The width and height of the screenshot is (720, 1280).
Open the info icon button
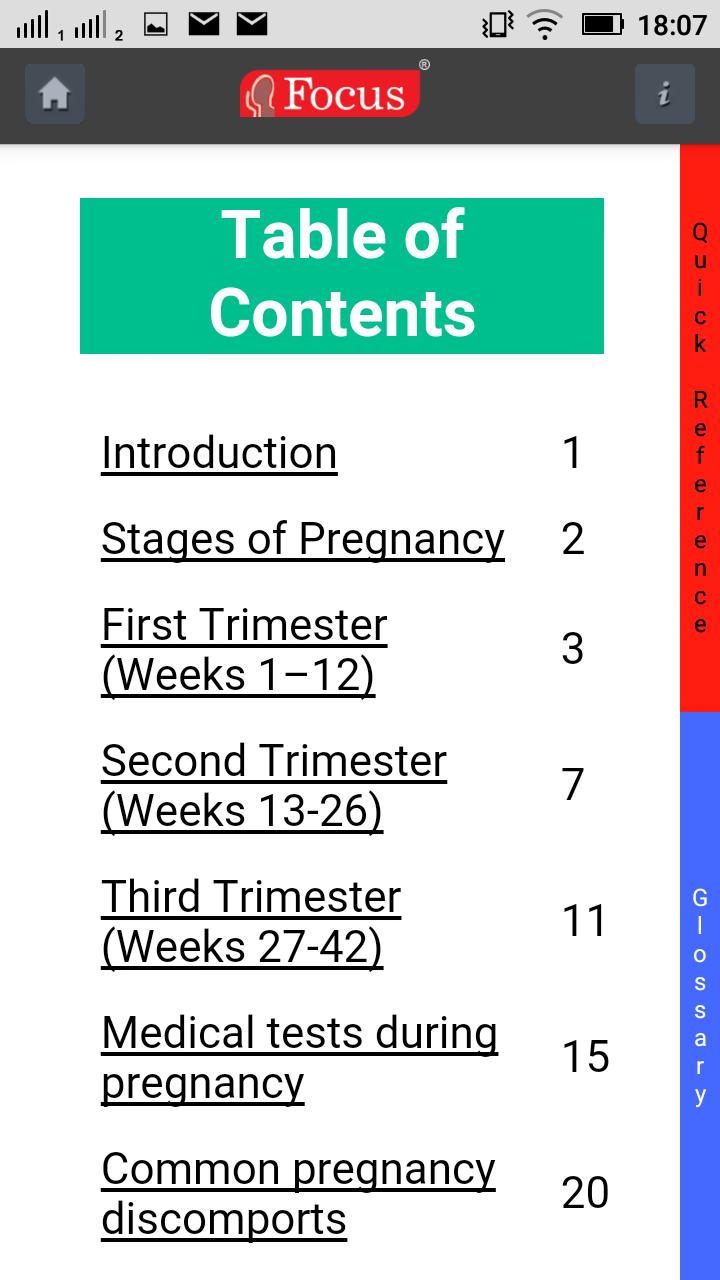664,94
